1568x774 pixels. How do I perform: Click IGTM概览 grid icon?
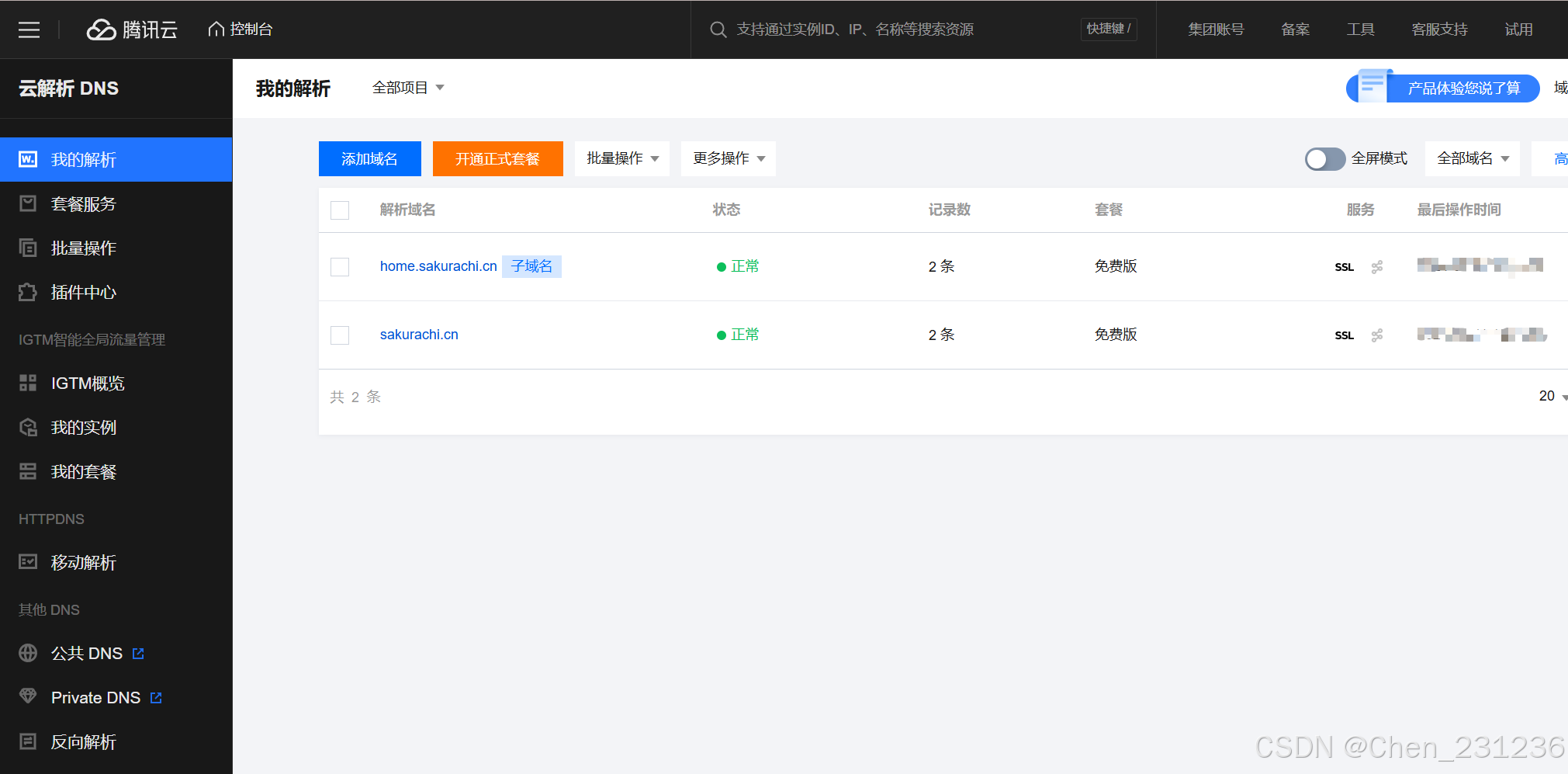tap(28, 383)
